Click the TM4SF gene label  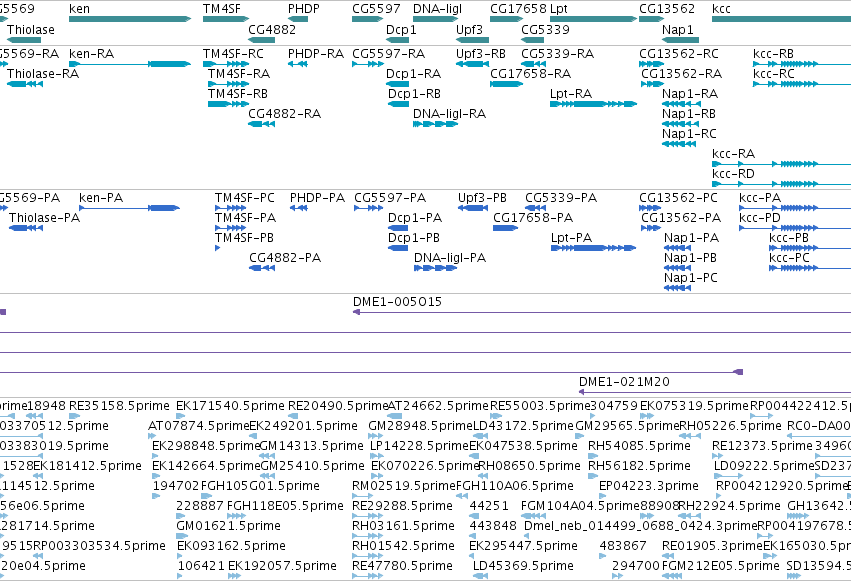221,9
